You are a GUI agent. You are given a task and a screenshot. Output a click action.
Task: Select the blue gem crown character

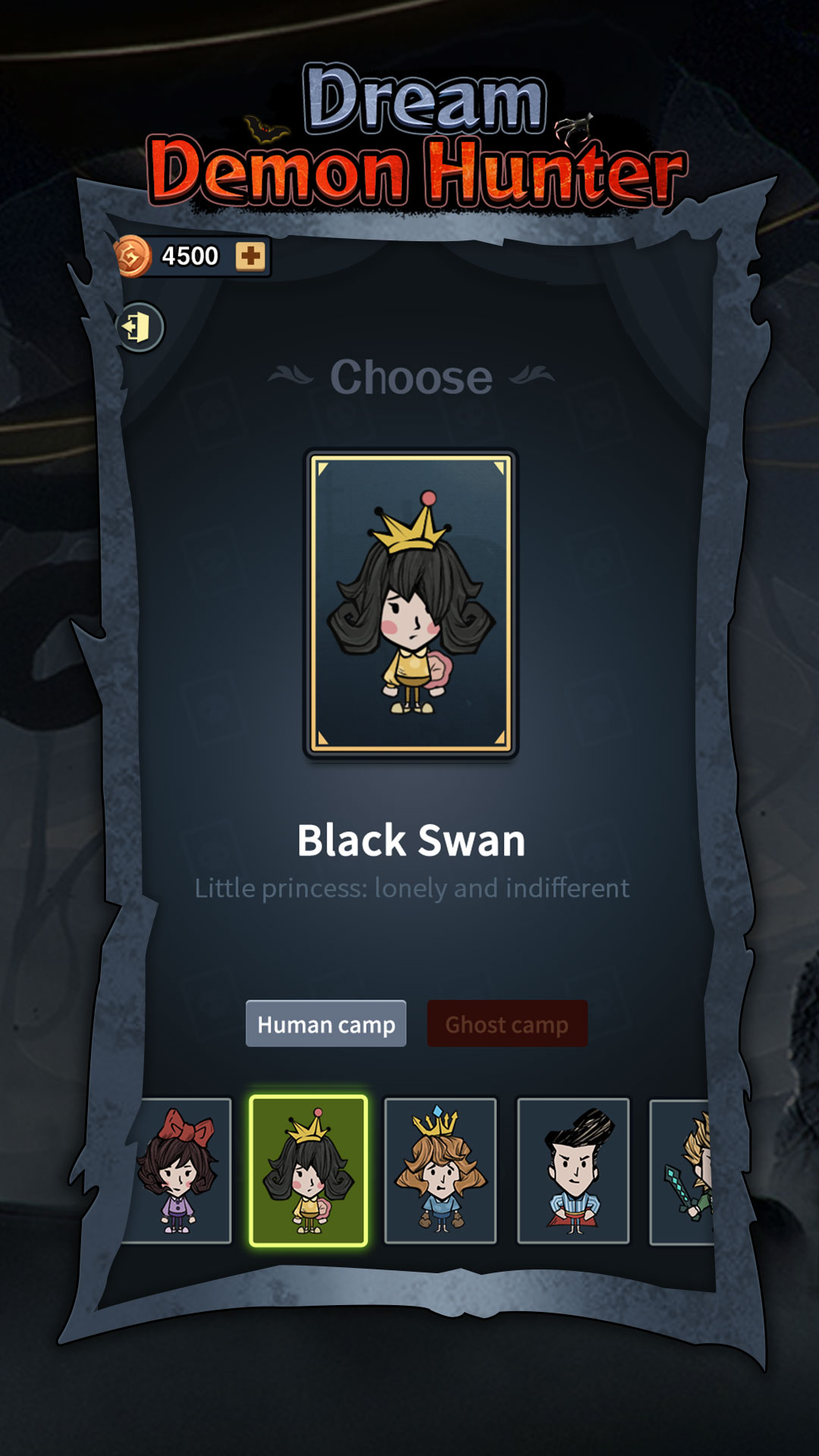pyautogui.click(x=441, y=1171)
